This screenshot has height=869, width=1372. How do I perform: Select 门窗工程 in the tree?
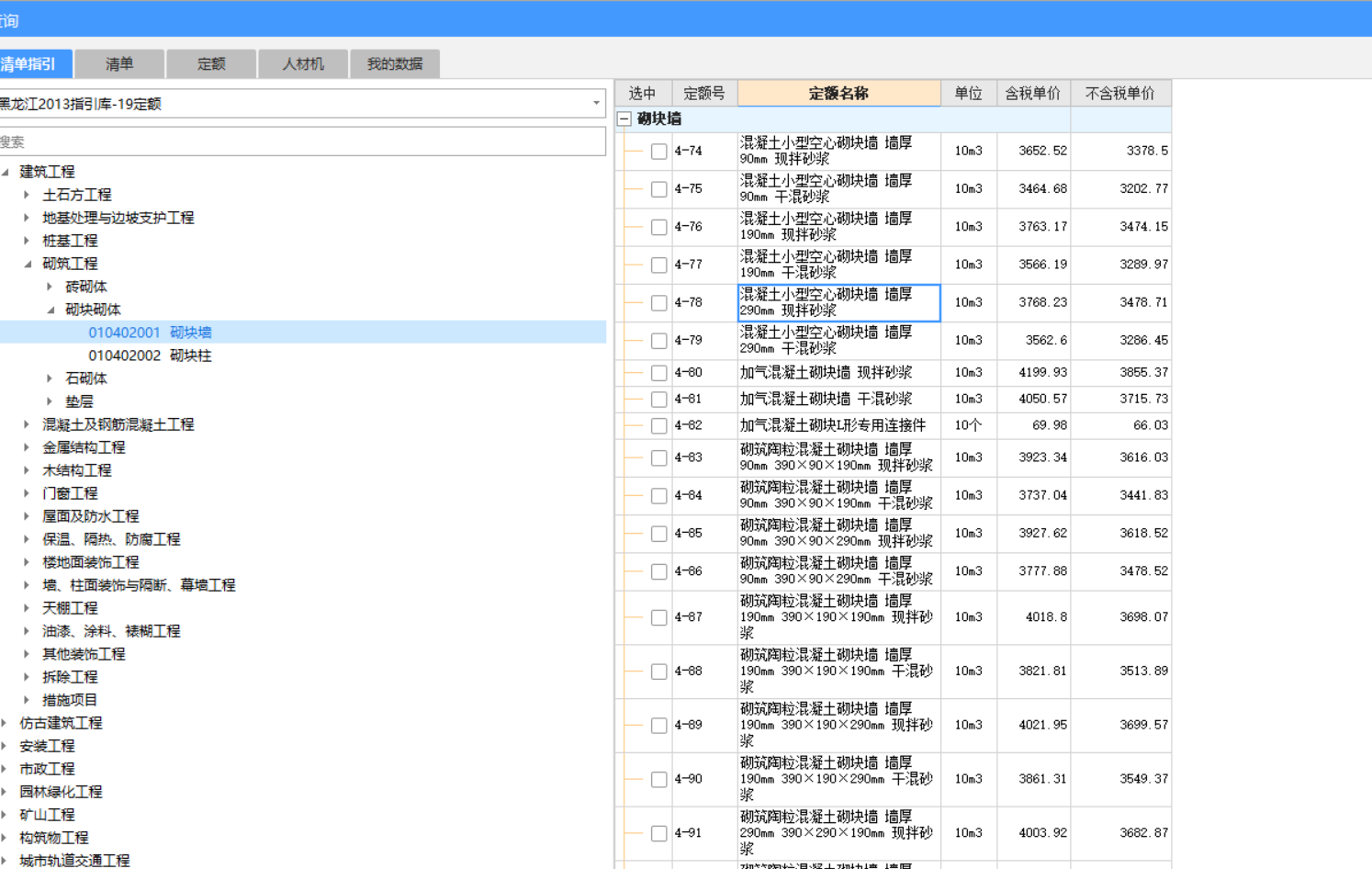click(x=70, y=493)
